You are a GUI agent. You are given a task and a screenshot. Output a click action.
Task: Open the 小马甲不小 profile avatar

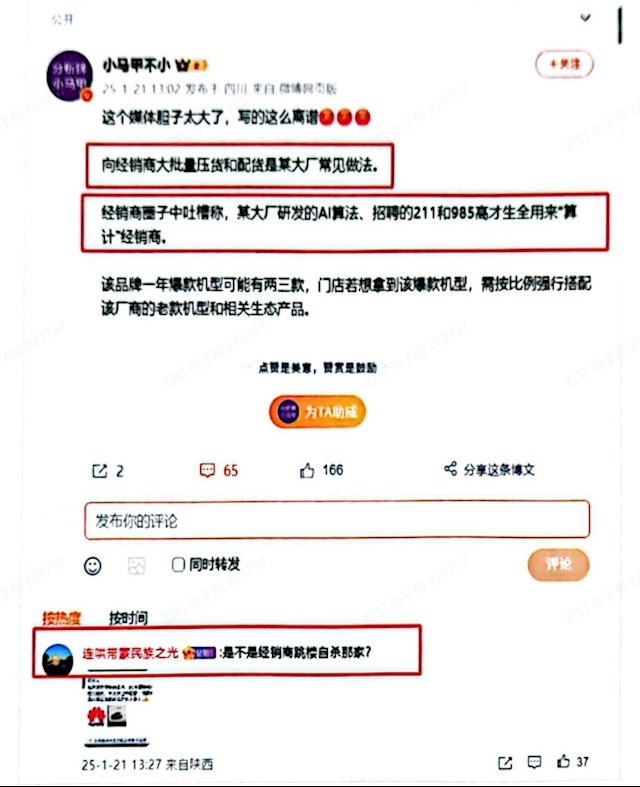click(x=70, y=76)
